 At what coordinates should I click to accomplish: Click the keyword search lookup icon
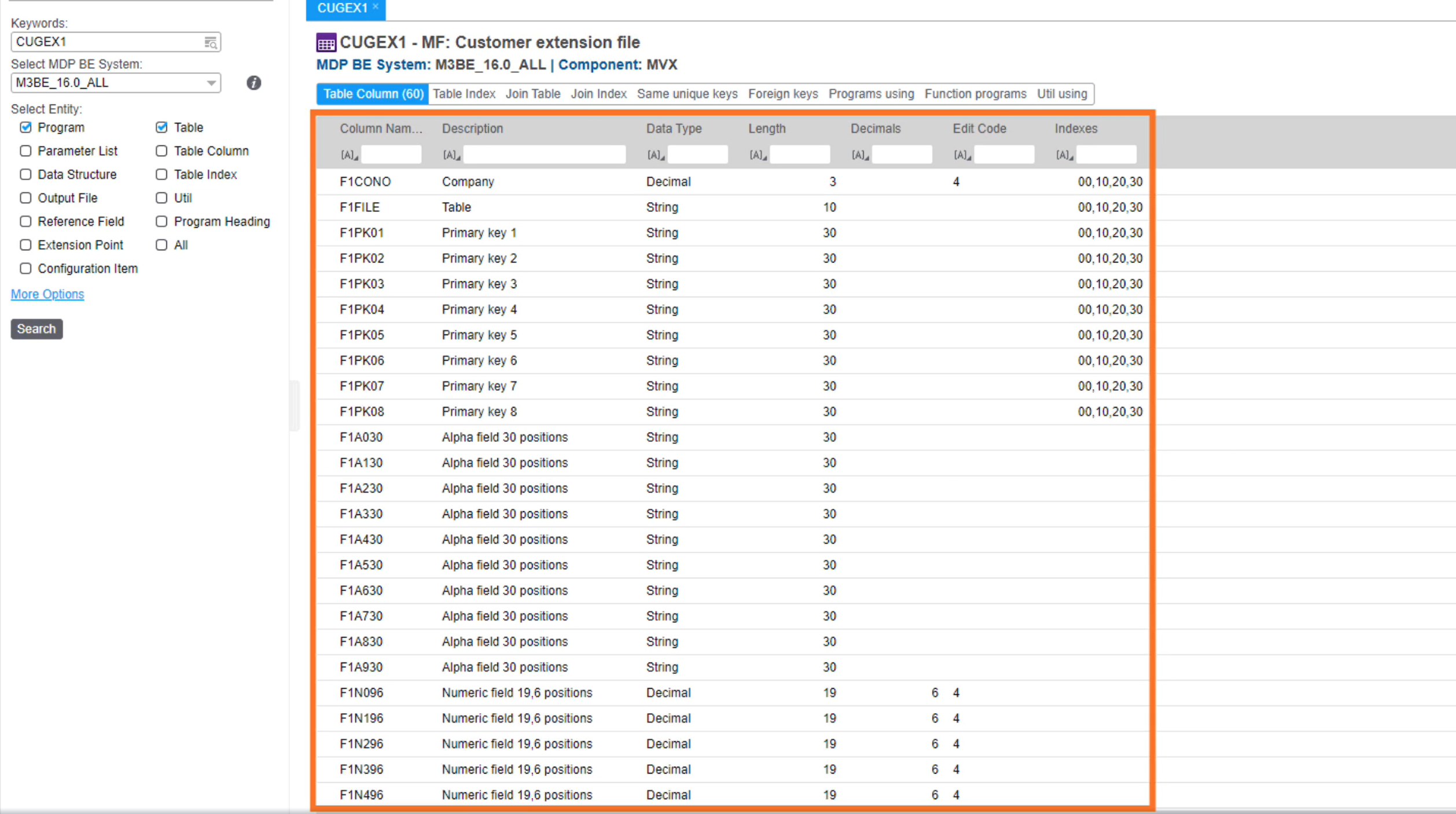coord(211,42)
